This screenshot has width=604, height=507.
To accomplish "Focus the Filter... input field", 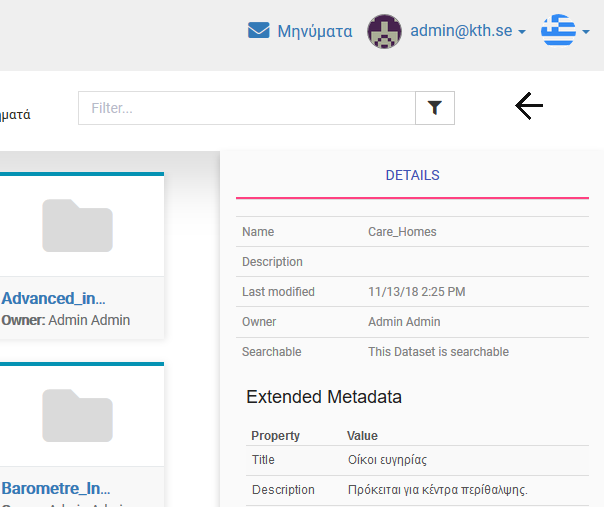I will coord(247,108).
